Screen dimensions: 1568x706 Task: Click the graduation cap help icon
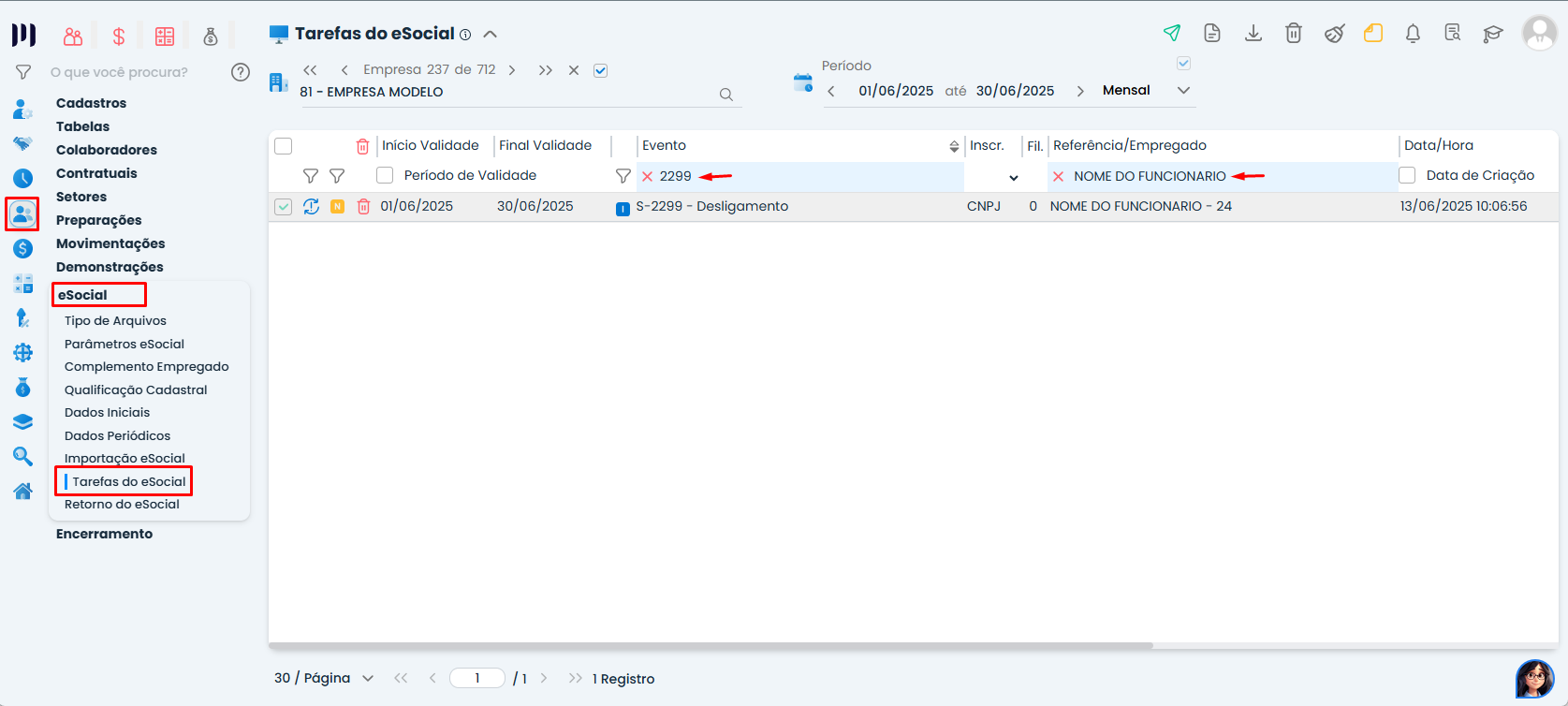click(1492, 34)
